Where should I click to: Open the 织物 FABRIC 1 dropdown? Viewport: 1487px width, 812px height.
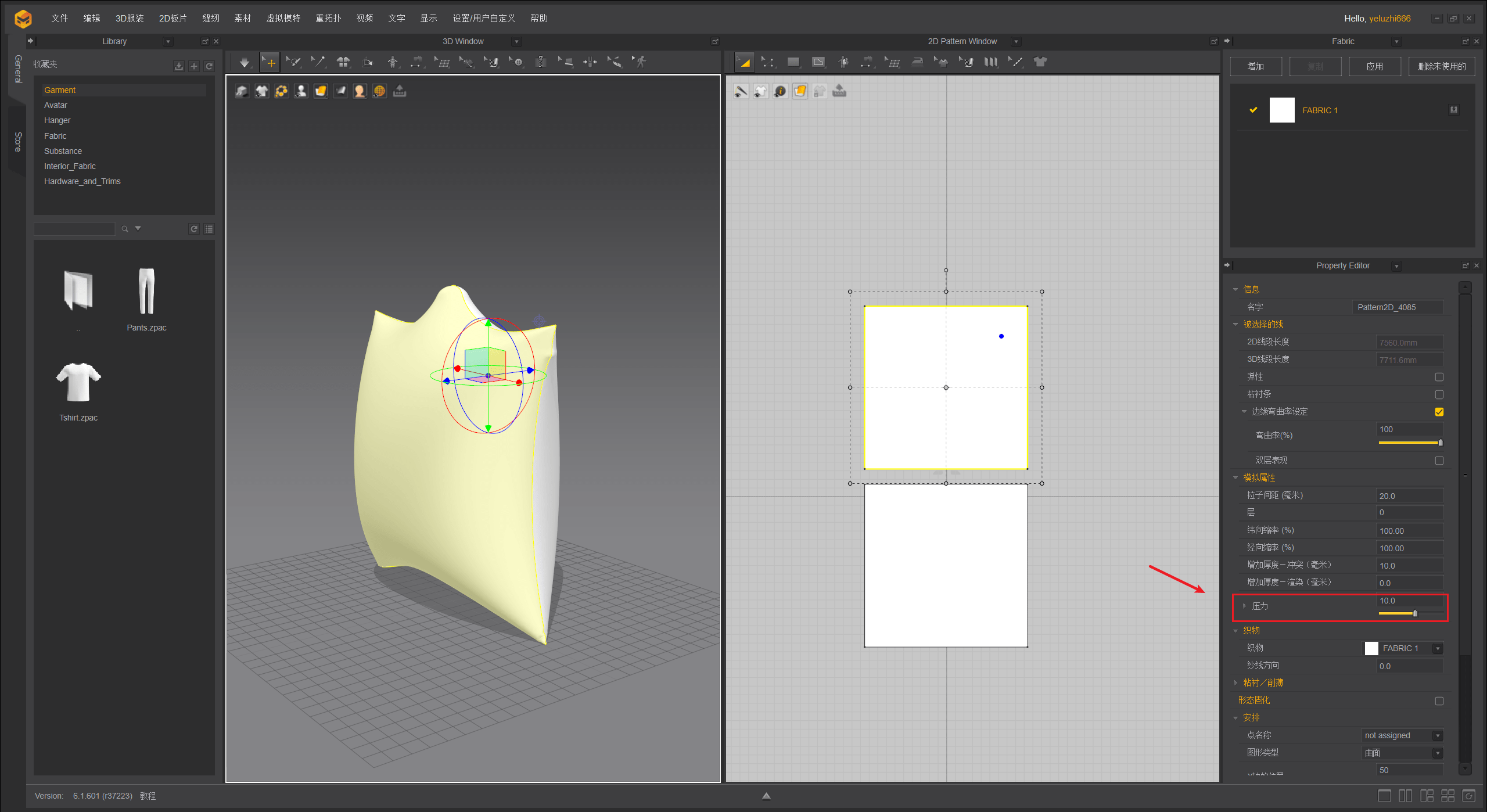(1438, 649)
